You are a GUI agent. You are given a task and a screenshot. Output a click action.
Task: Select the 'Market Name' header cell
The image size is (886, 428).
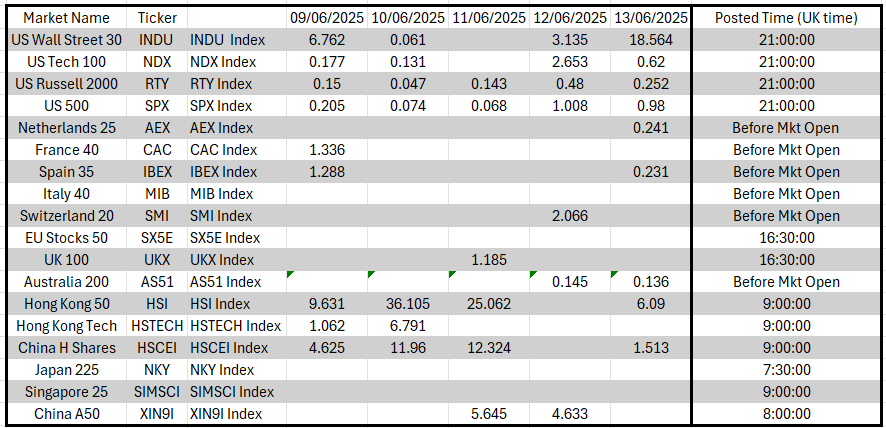point(66,18)
